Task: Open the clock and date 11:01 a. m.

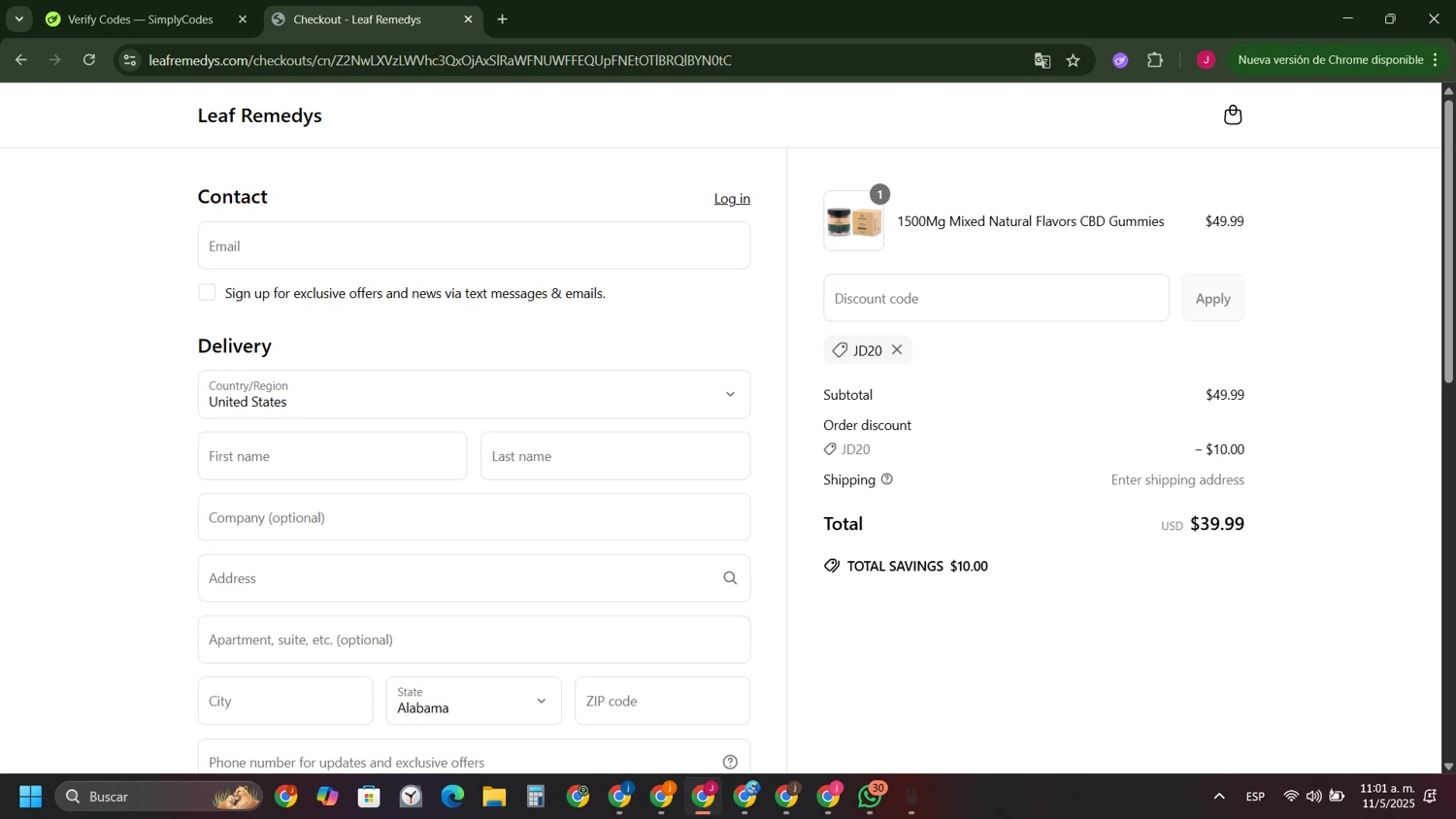Action: [1387, 796]
